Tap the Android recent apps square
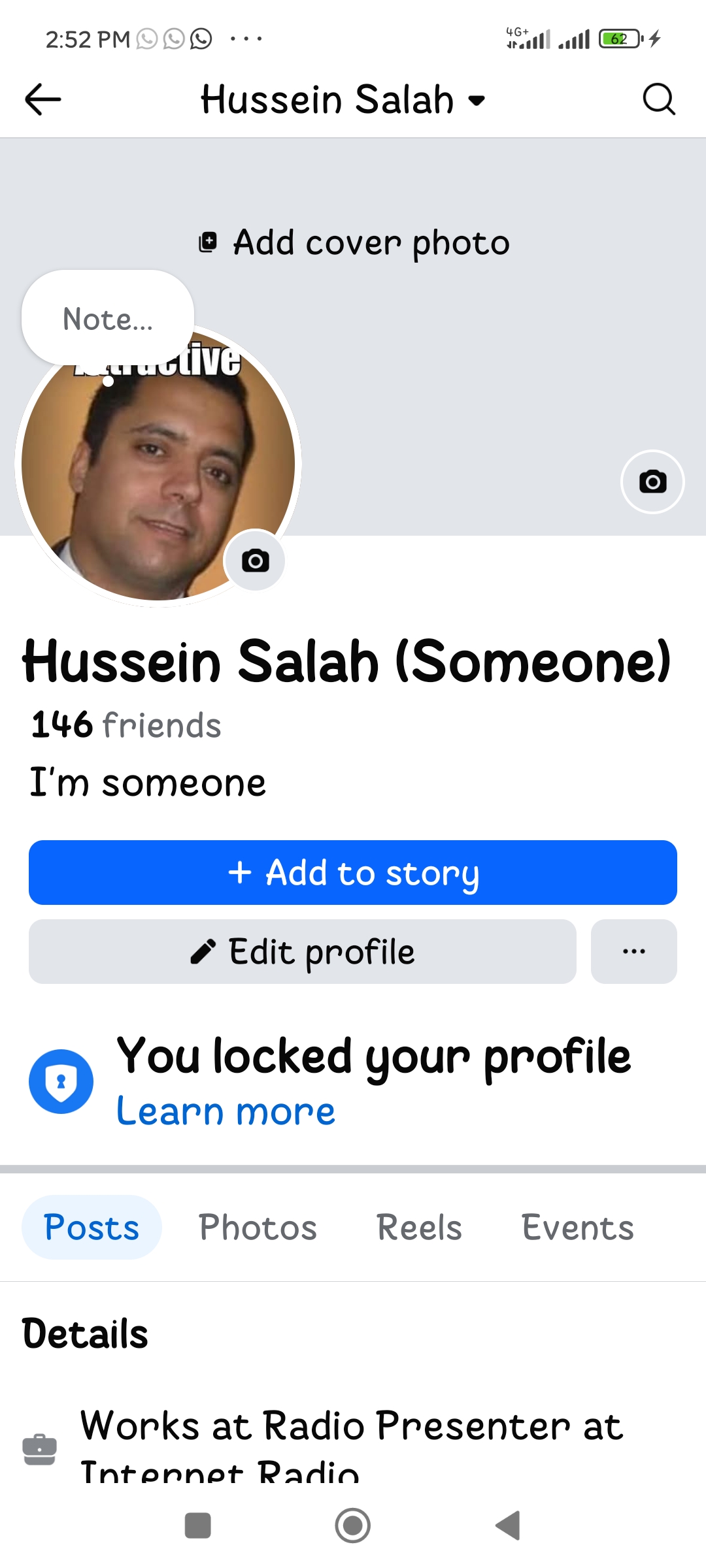 coord(198,1526)
